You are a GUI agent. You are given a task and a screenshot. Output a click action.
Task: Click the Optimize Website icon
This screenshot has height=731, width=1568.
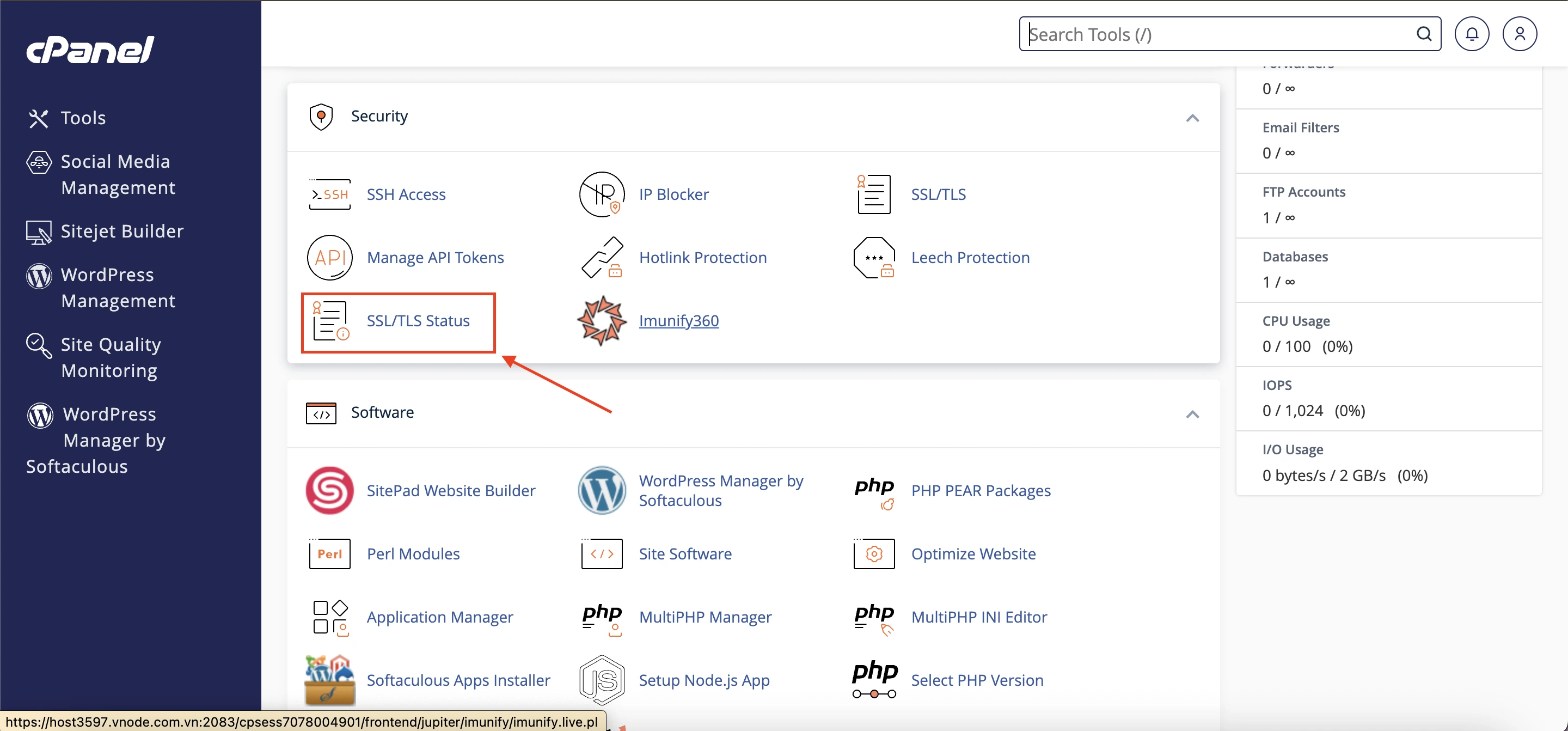[x=873, y=554]
